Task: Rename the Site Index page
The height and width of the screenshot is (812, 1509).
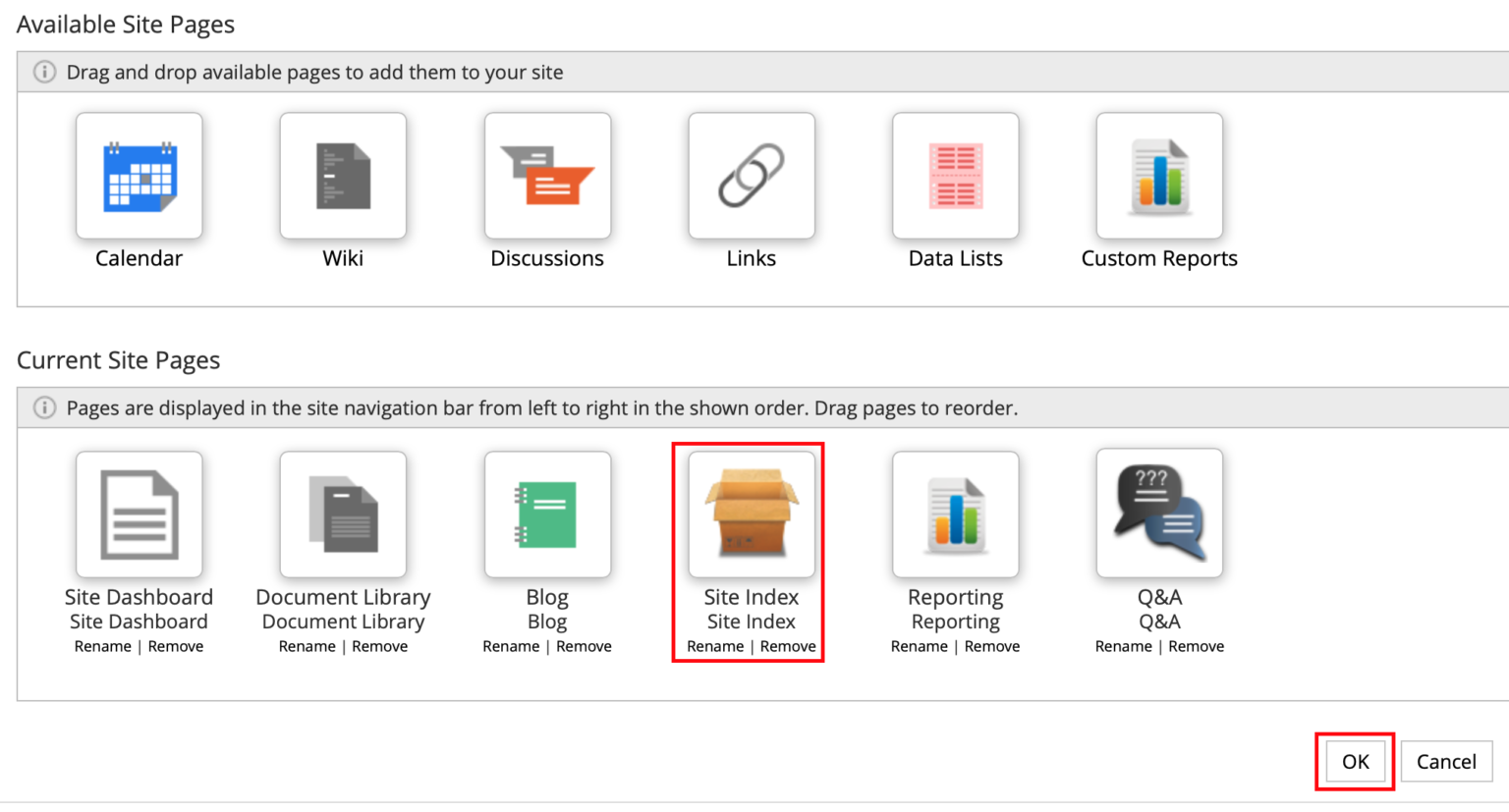Action: [716, 646]
